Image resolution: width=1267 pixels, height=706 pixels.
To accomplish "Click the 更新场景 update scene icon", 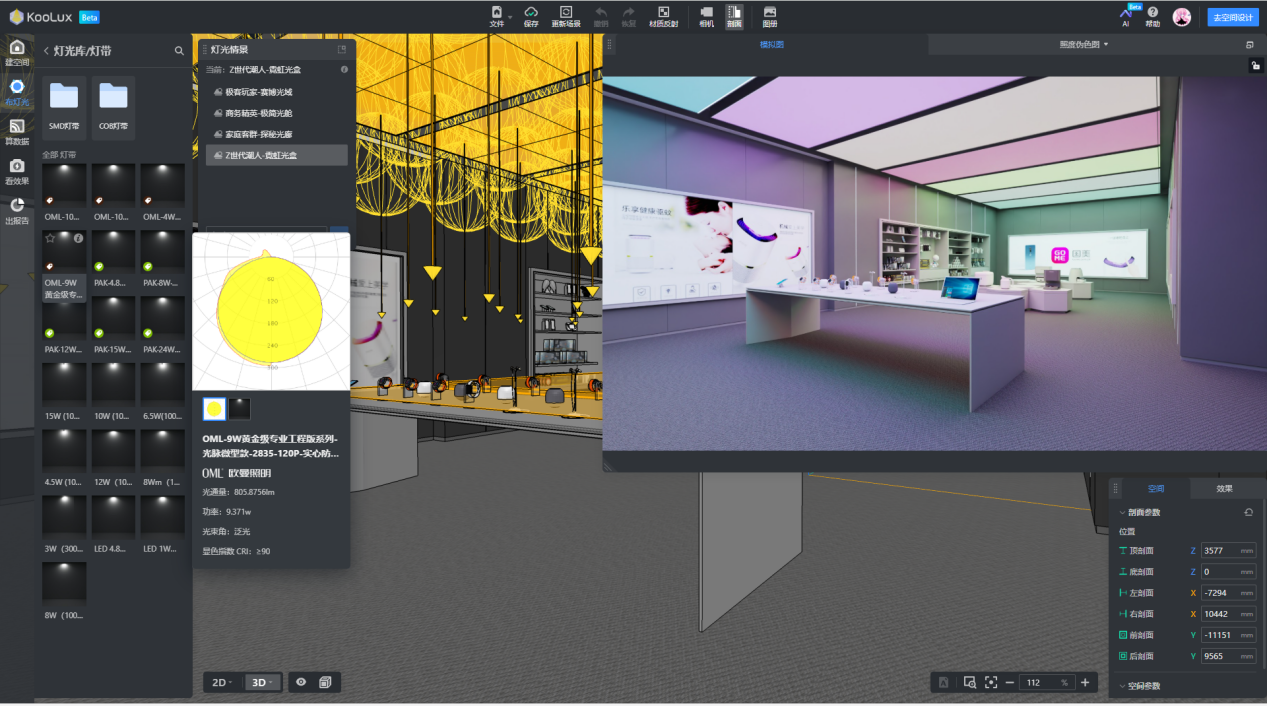I will click(x=565, y=13).
